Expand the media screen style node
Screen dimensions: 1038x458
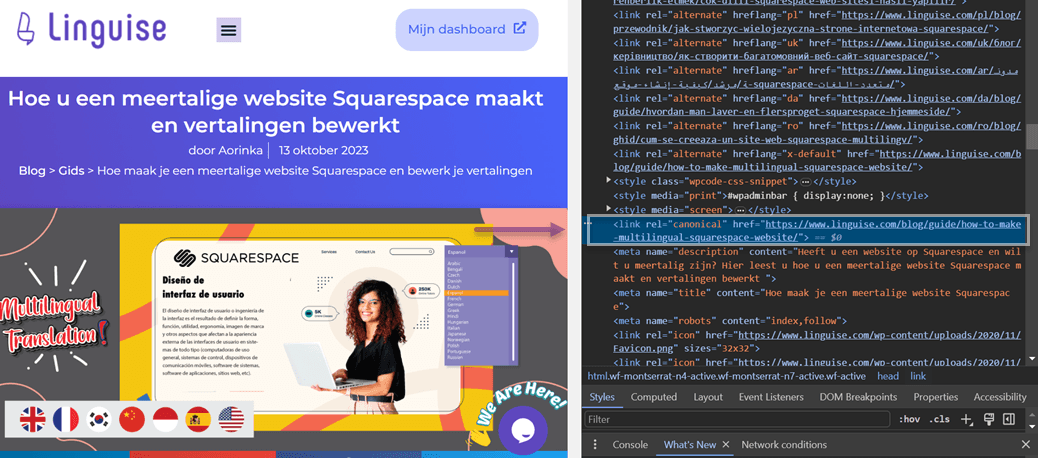pos(609,209)
